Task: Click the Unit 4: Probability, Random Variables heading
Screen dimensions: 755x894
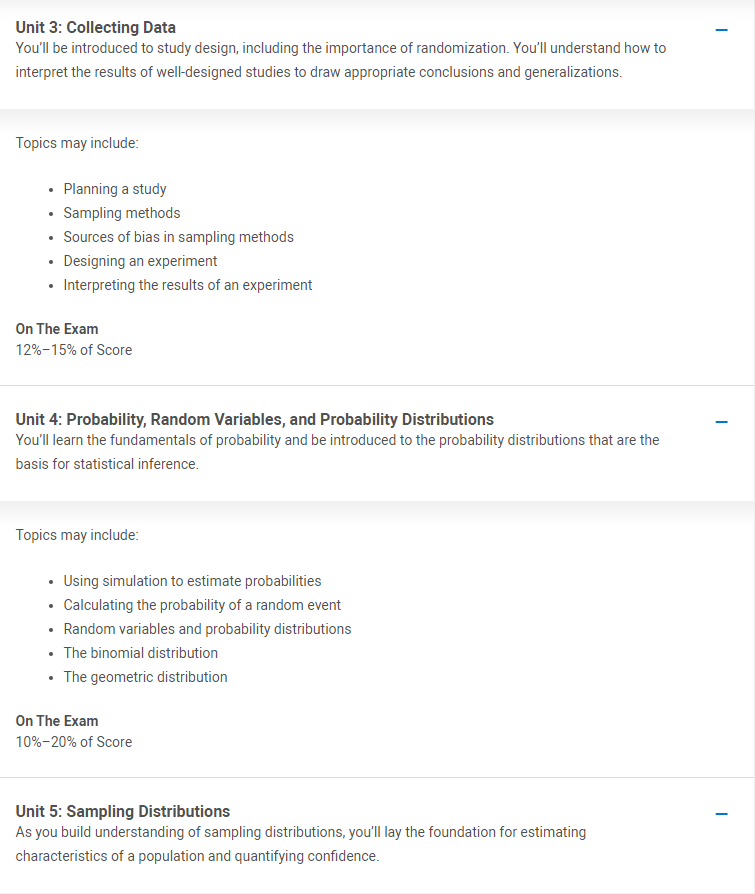Action: 254,419
